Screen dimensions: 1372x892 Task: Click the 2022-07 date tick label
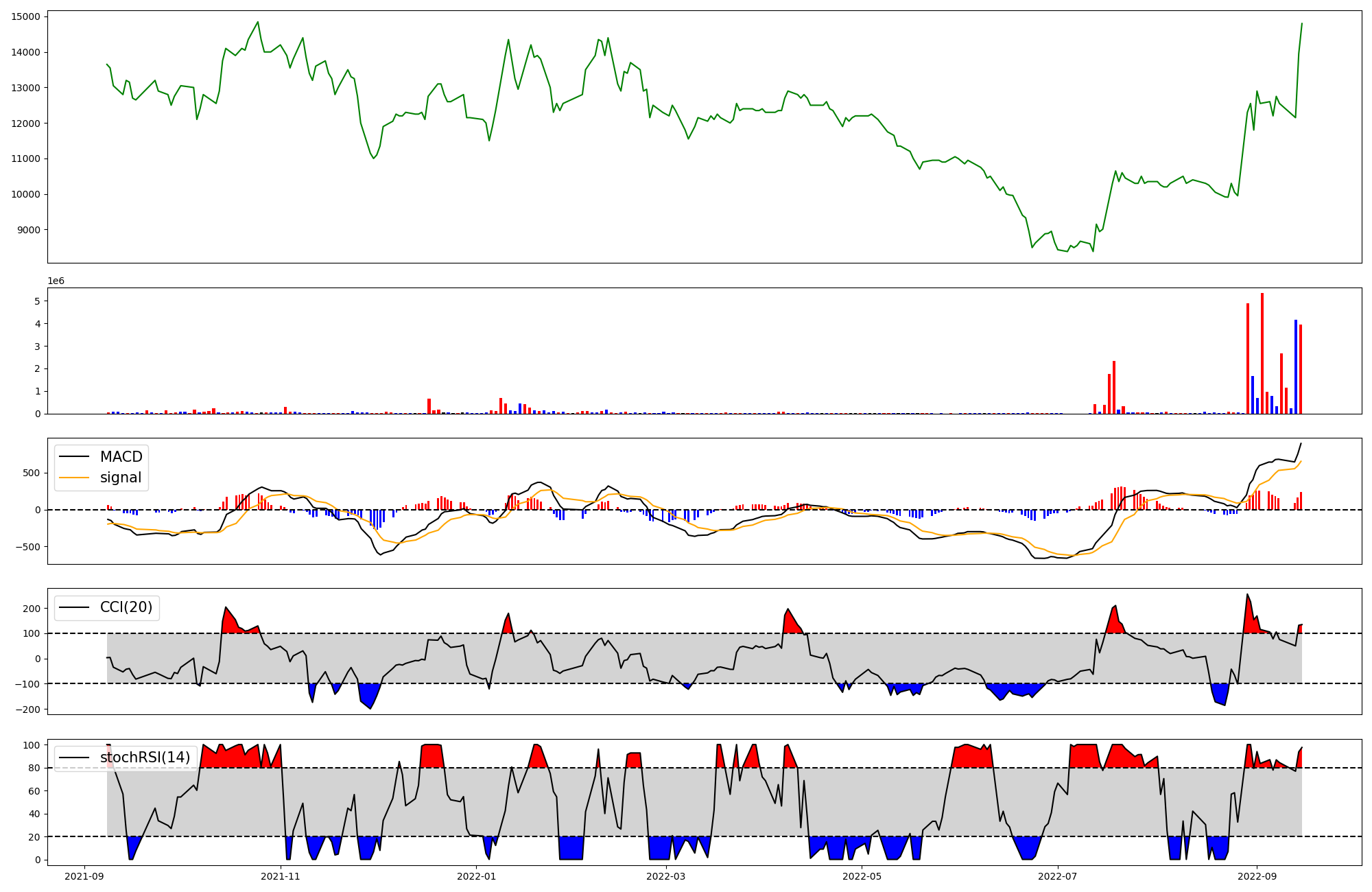click(x=1057, y=876)
